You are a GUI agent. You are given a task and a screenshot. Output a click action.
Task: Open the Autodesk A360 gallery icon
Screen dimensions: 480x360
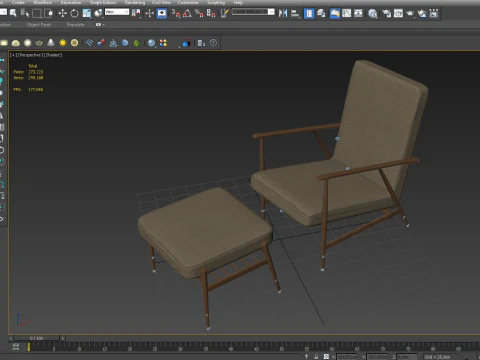click(x=434, y=13)
